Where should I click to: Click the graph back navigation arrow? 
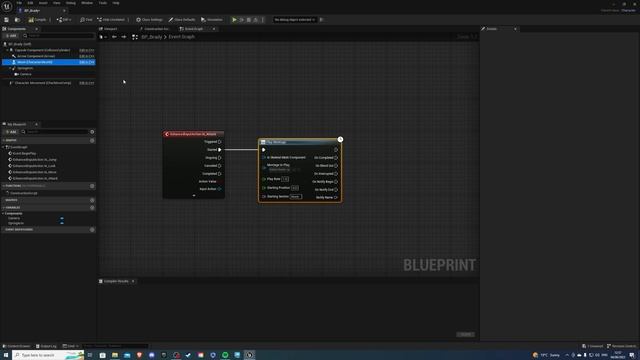click(x=114, y=37)
